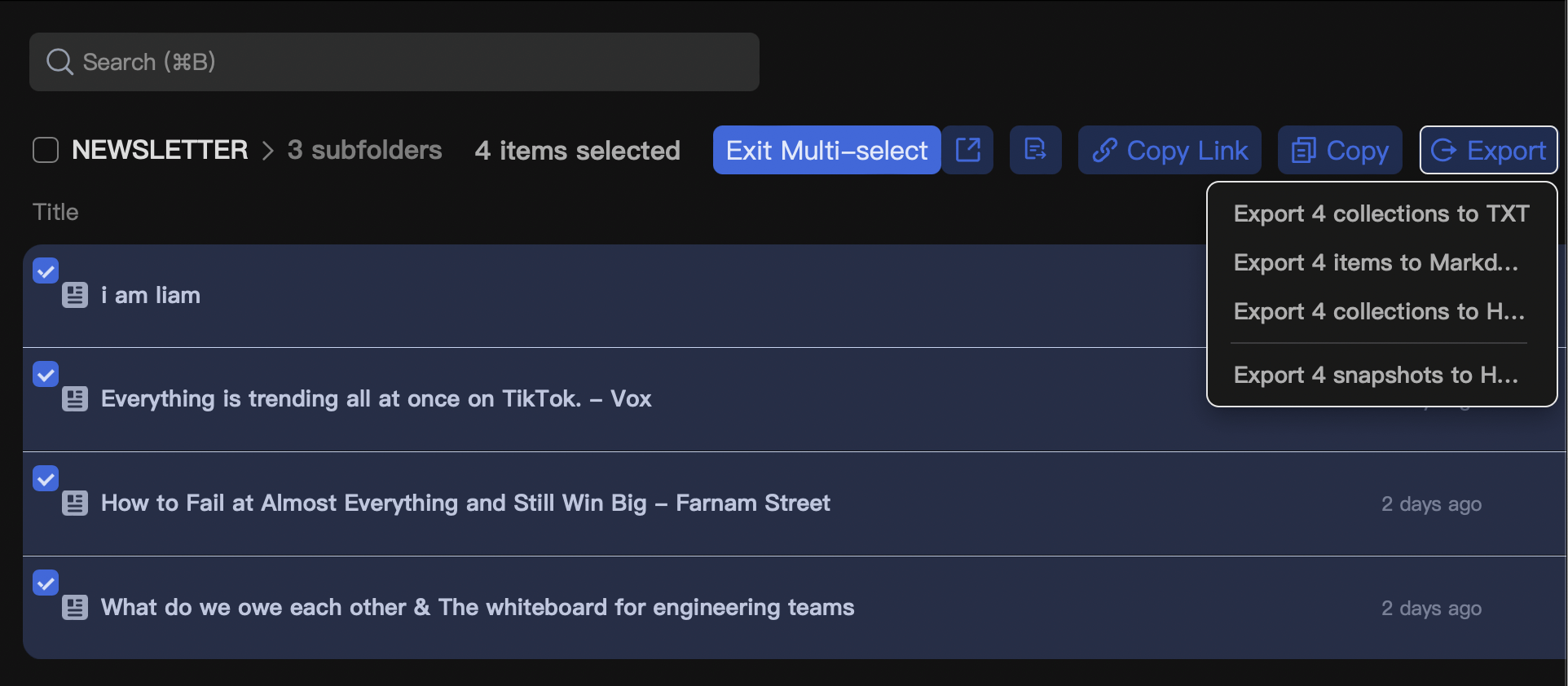Click the Exit Multi-select button

(827, 150)
